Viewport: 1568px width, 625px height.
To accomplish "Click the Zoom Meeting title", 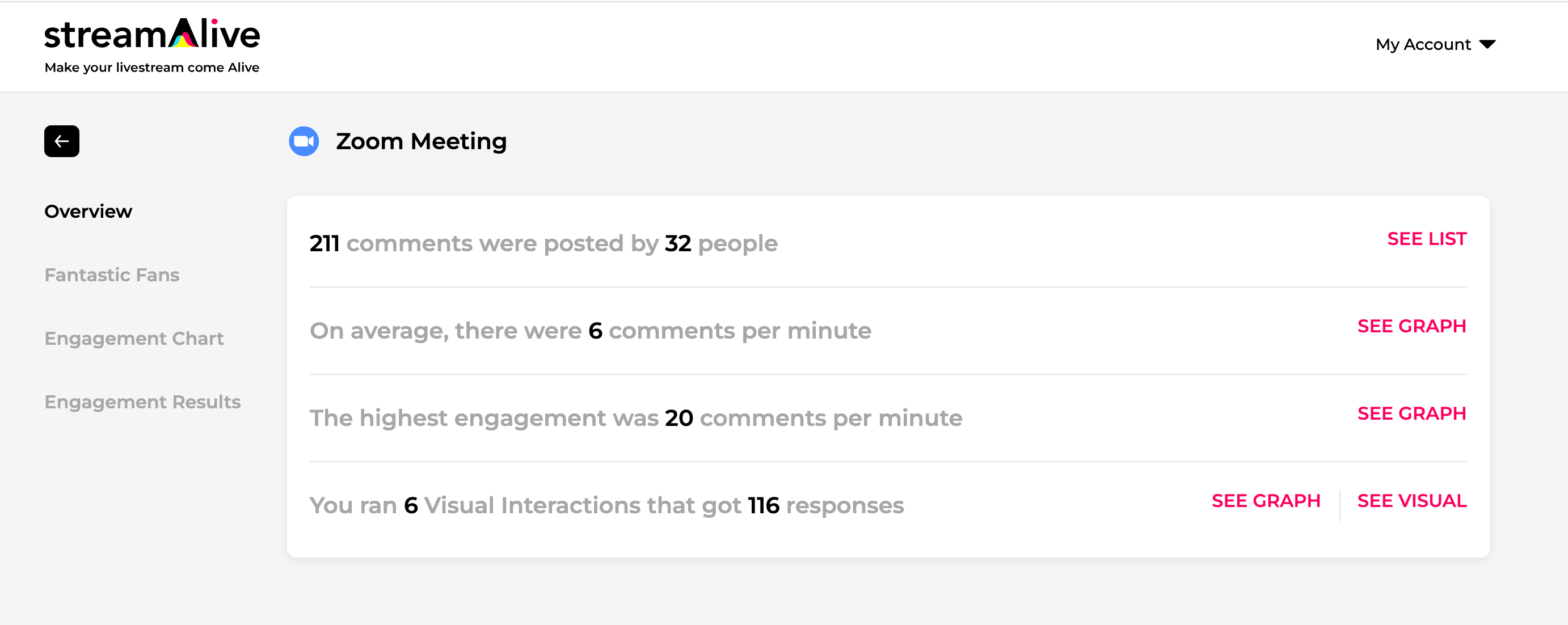I will [421, 141].
